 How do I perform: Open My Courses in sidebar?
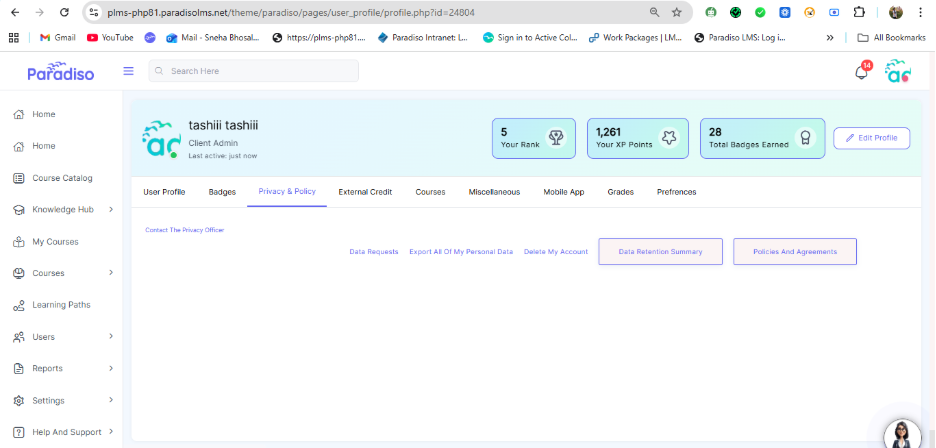[x=54, y=242]
